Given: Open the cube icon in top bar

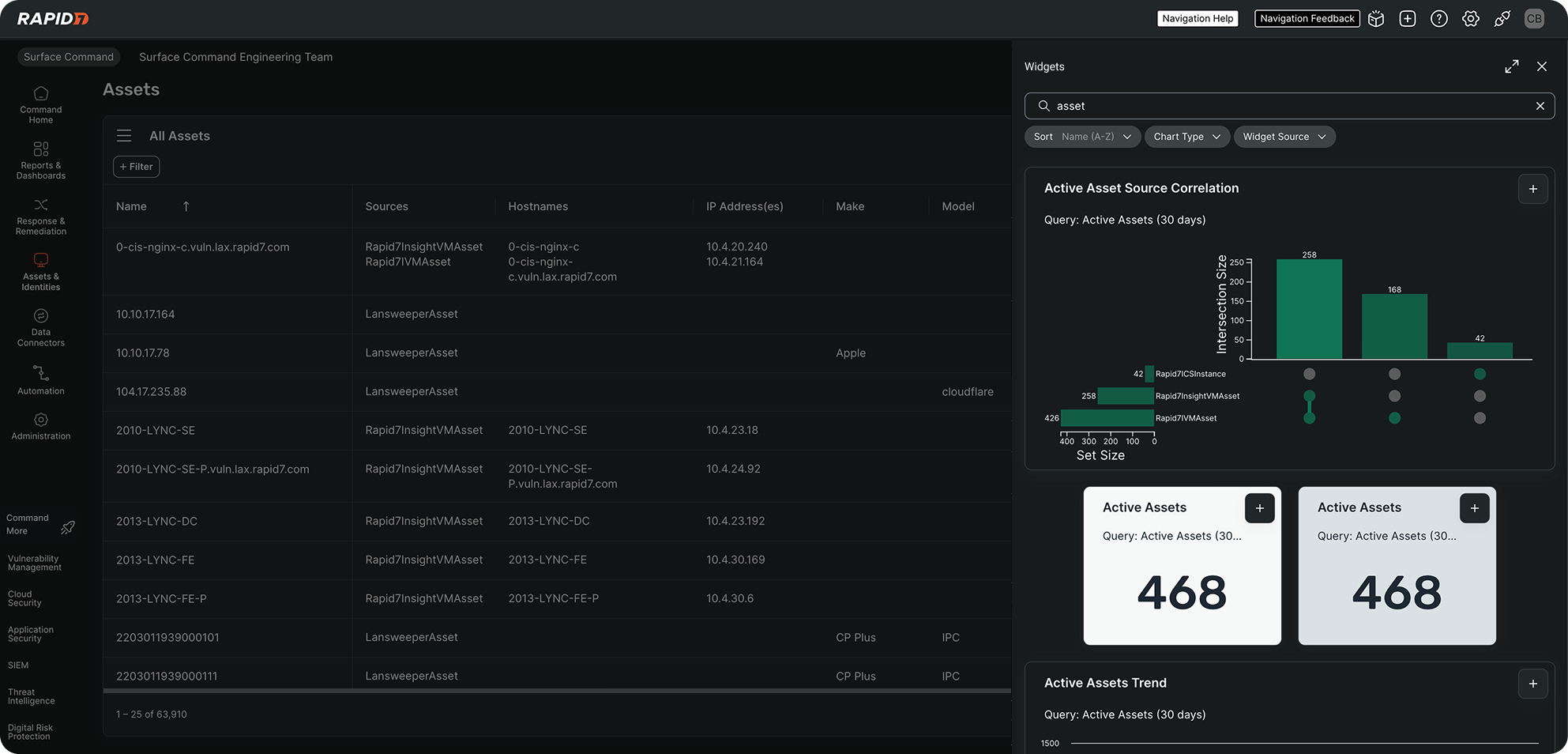Looking at the screenshot, I should pos(1376,19).
